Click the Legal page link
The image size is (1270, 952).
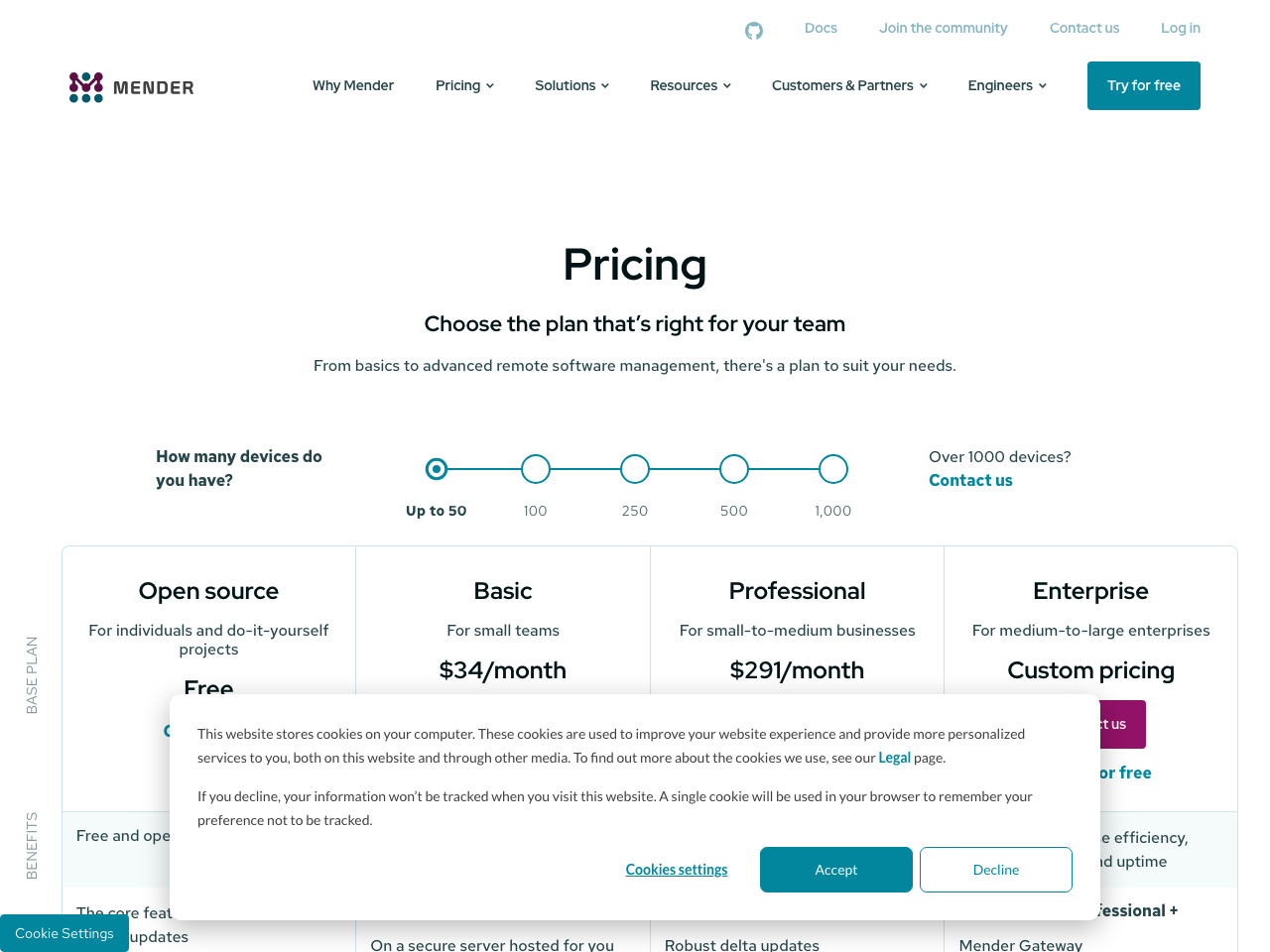894,758
